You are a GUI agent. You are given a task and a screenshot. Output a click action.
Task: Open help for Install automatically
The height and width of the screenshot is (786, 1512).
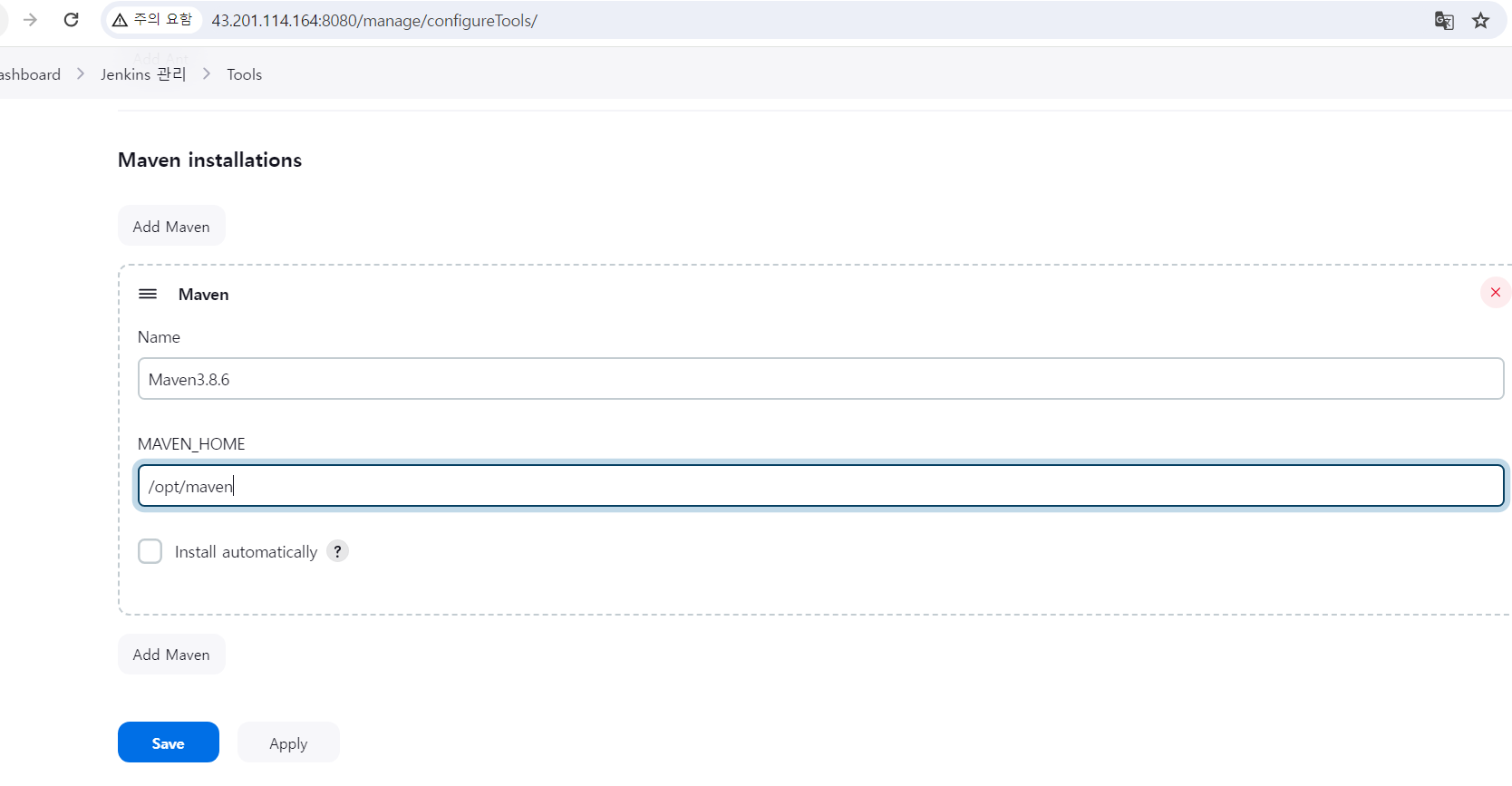pyautogui.click(x=337, y=551)
